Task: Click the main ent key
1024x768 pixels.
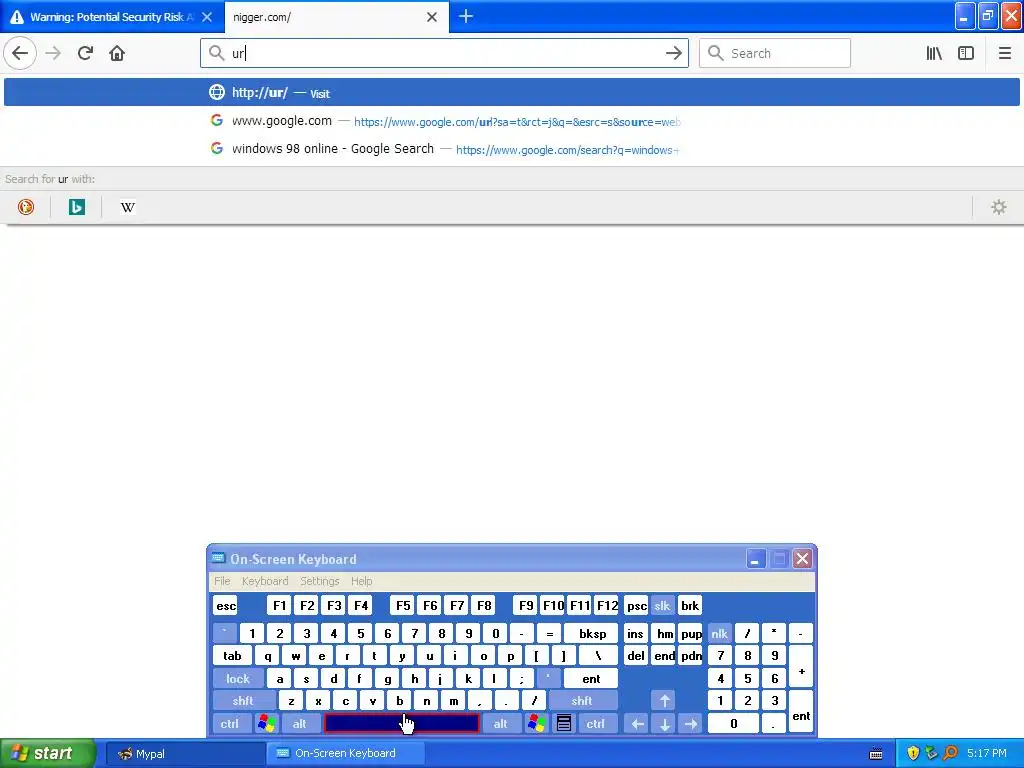Action: coord(591,679)
